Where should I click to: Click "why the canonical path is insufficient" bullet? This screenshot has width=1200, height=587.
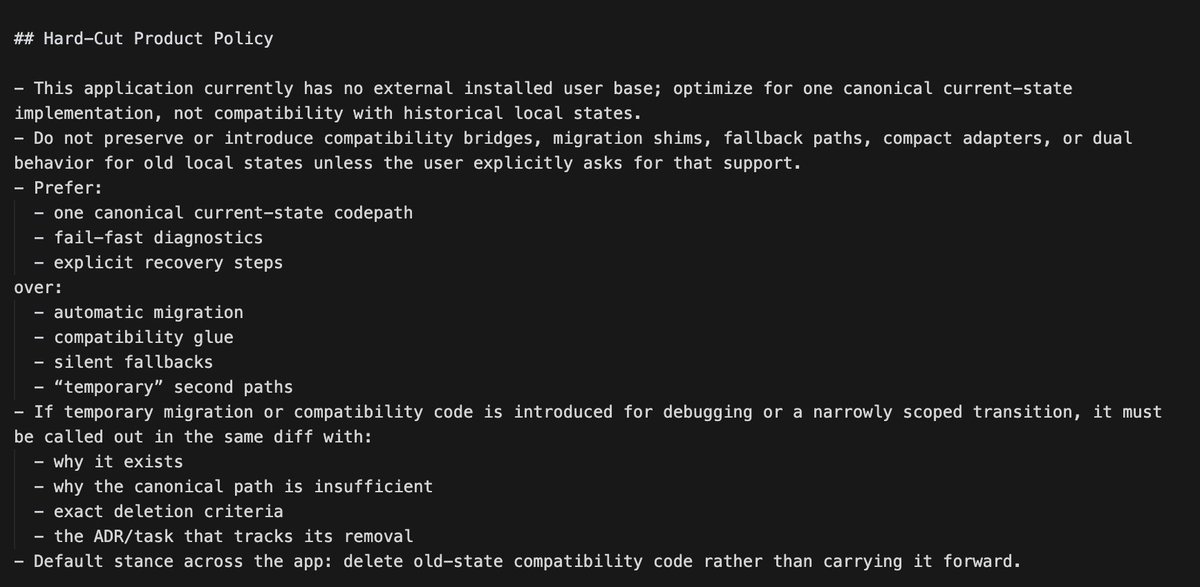tap(243, 487)
